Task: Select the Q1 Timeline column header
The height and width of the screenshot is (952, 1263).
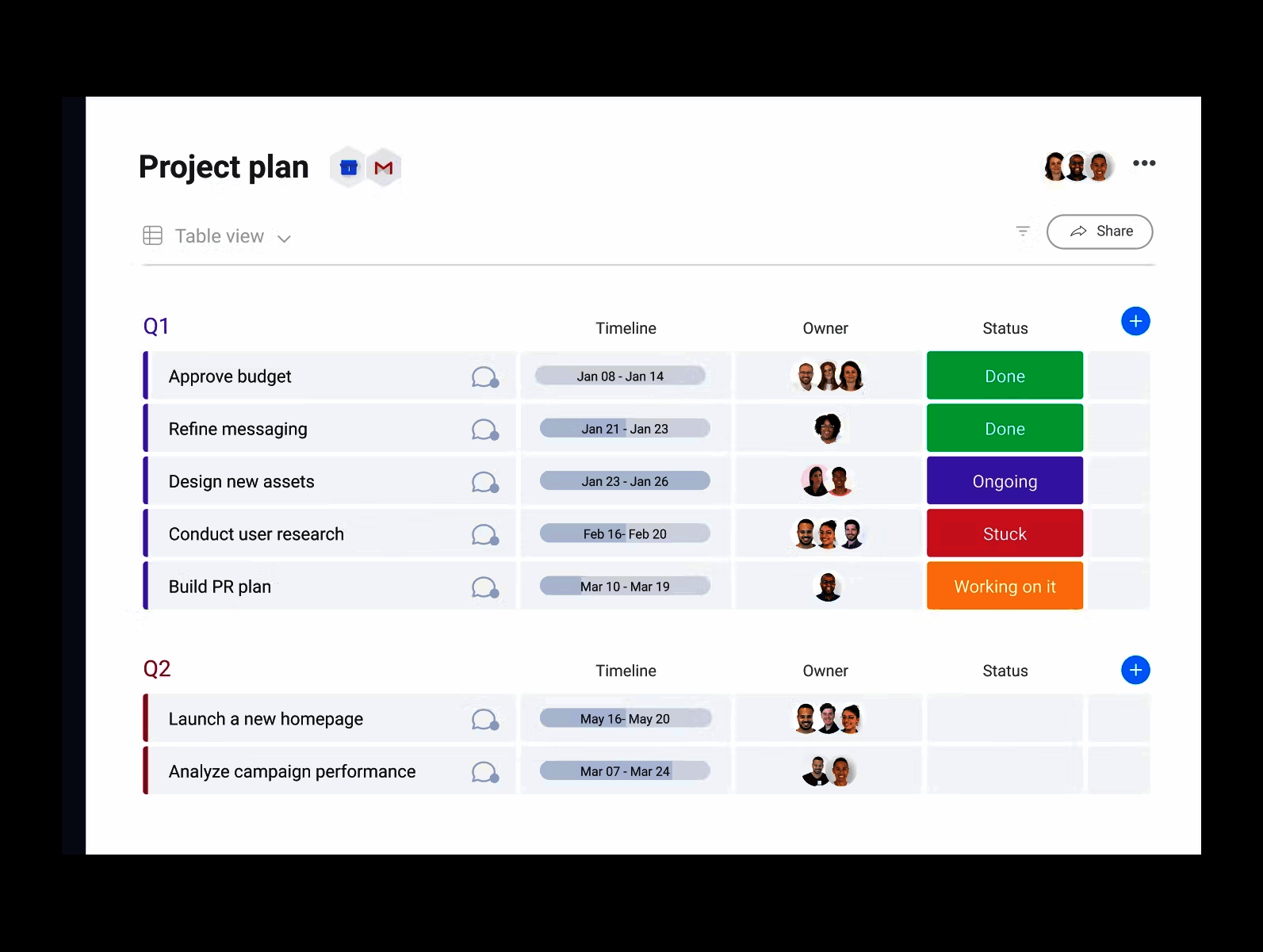Action: [626, 328]
